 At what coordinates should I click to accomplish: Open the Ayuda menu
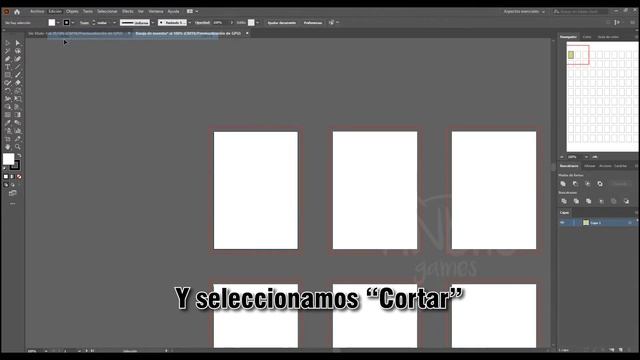click(x=173, y=11)
